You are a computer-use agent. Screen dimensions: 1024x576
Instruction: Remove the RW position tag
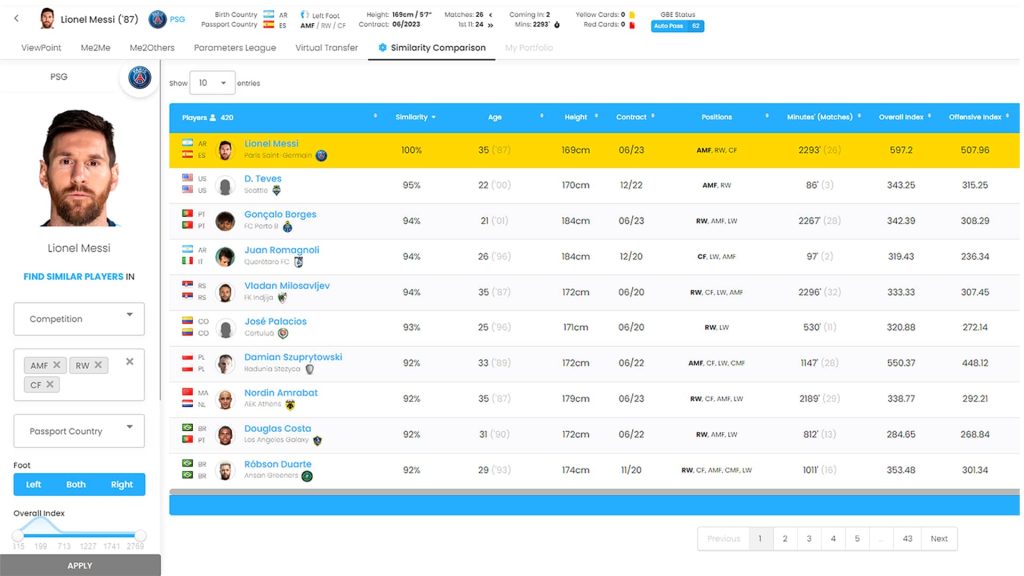(98, 365)
